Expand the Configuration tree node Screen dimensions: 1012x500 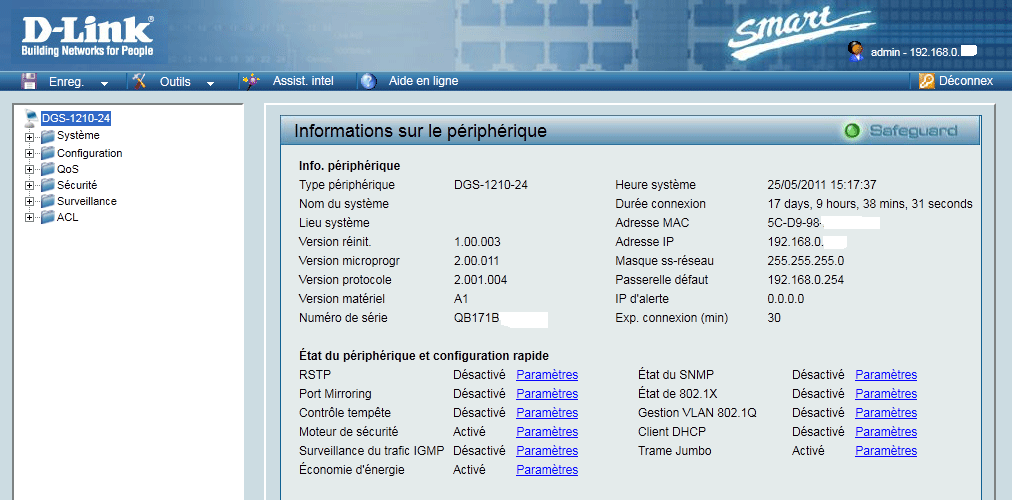[x=29, y=154]
